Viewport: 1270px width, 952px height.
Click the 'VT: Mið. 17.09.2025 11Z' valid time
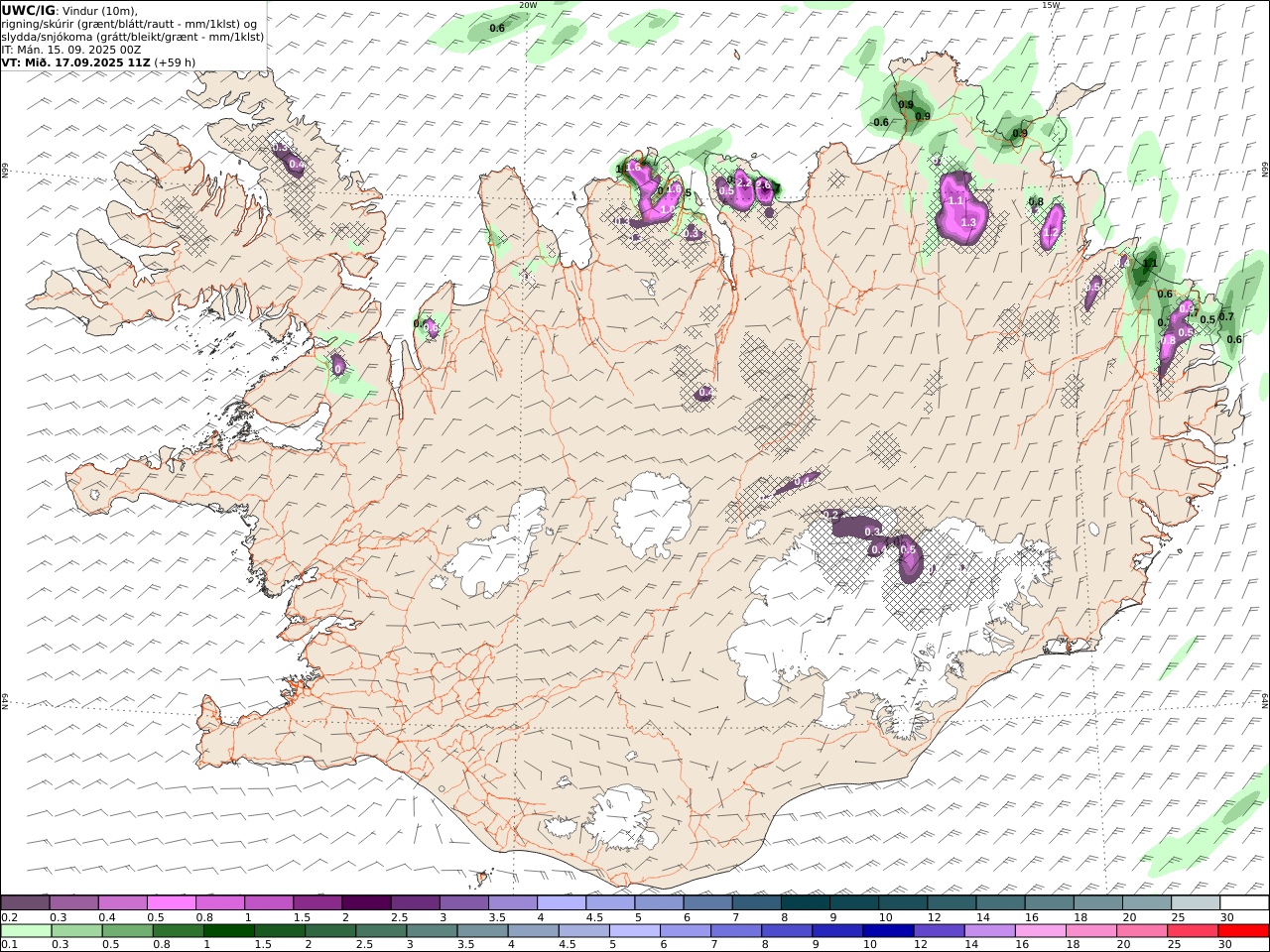point(74,61)
